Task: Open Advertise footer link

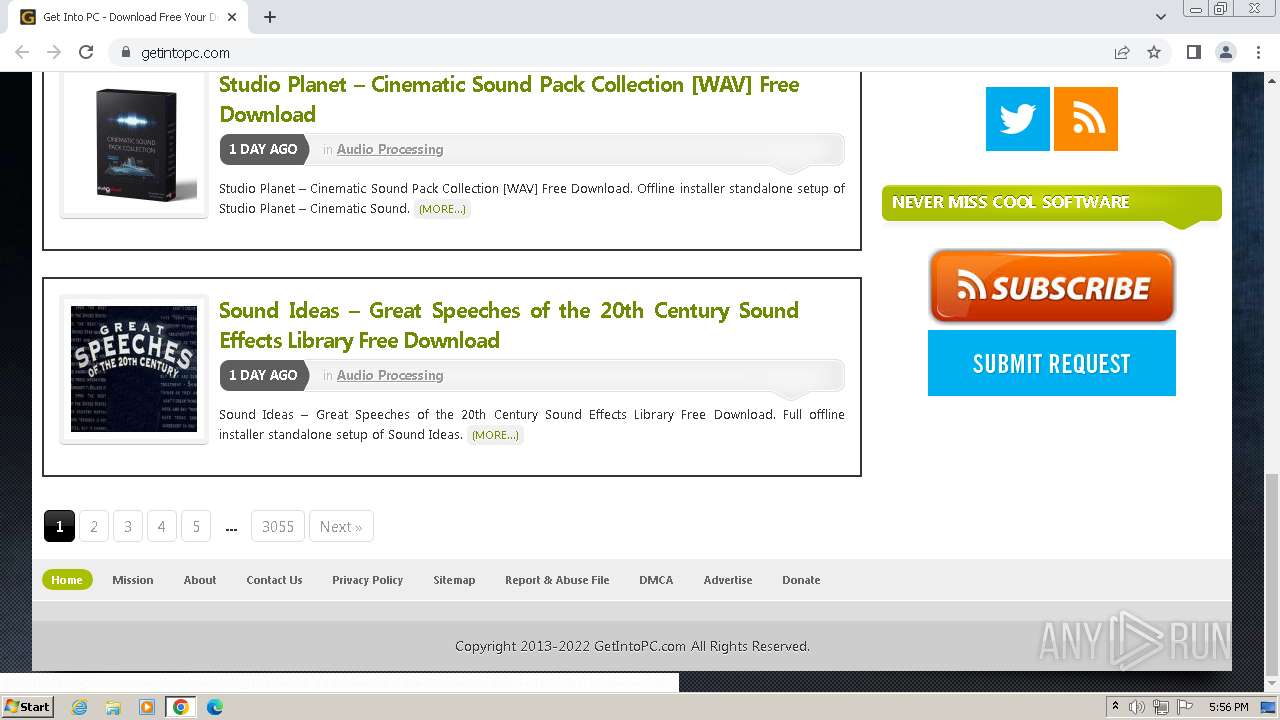Action: [x=728, y=580]
